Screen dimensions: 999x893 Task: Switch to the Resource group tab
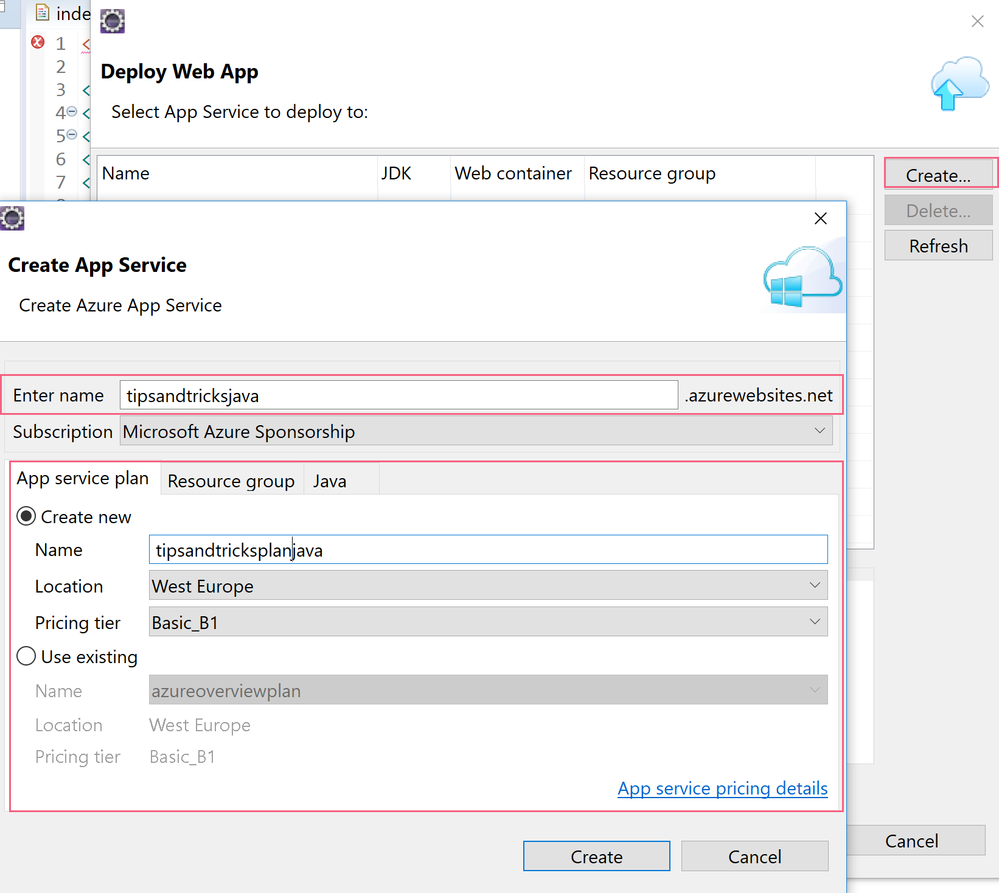(x=231, y=481)
